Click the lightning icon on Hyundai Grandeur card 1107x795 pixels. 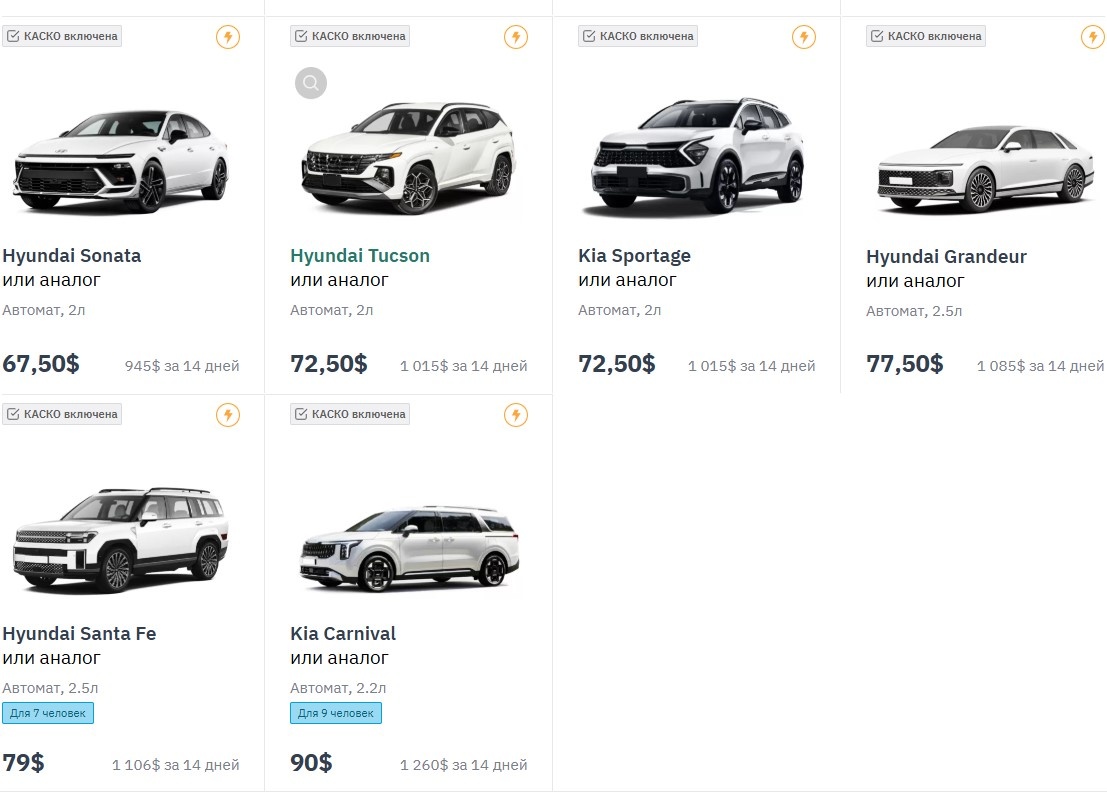click(1092, 37)
